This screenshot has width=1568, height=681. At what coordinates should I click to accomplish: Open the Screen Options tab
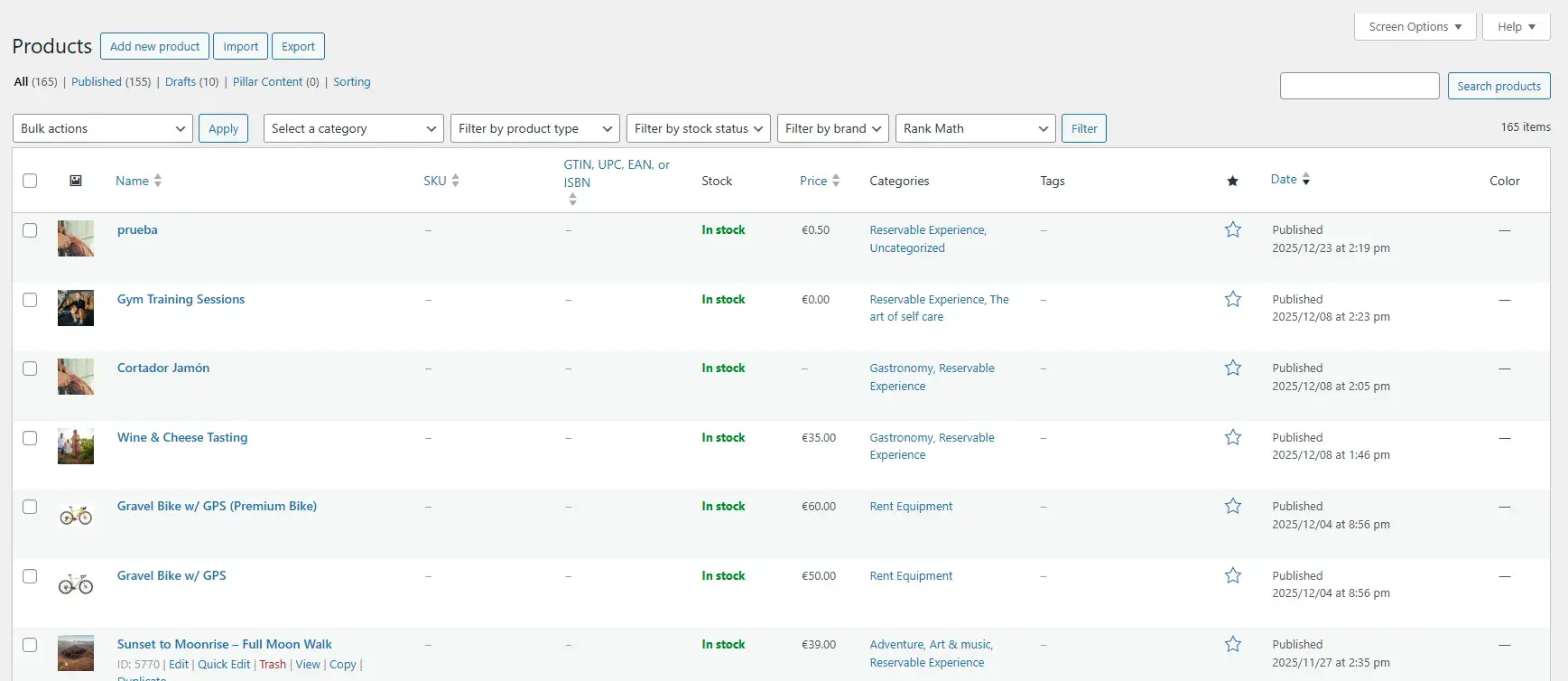[1415, 27]
